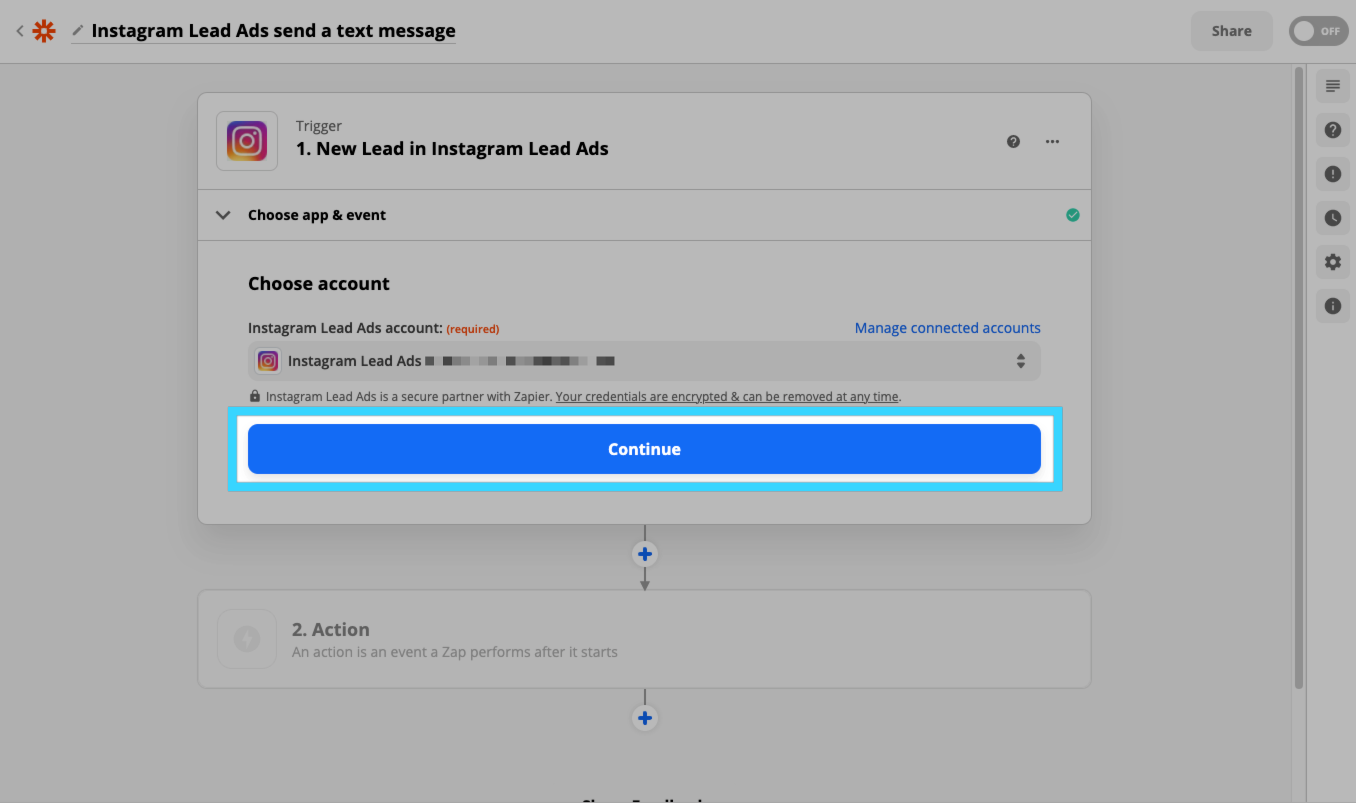Click the Instagram trigger app icon
Viewport: 1356px width, 803px height.
tap(247, 141)
